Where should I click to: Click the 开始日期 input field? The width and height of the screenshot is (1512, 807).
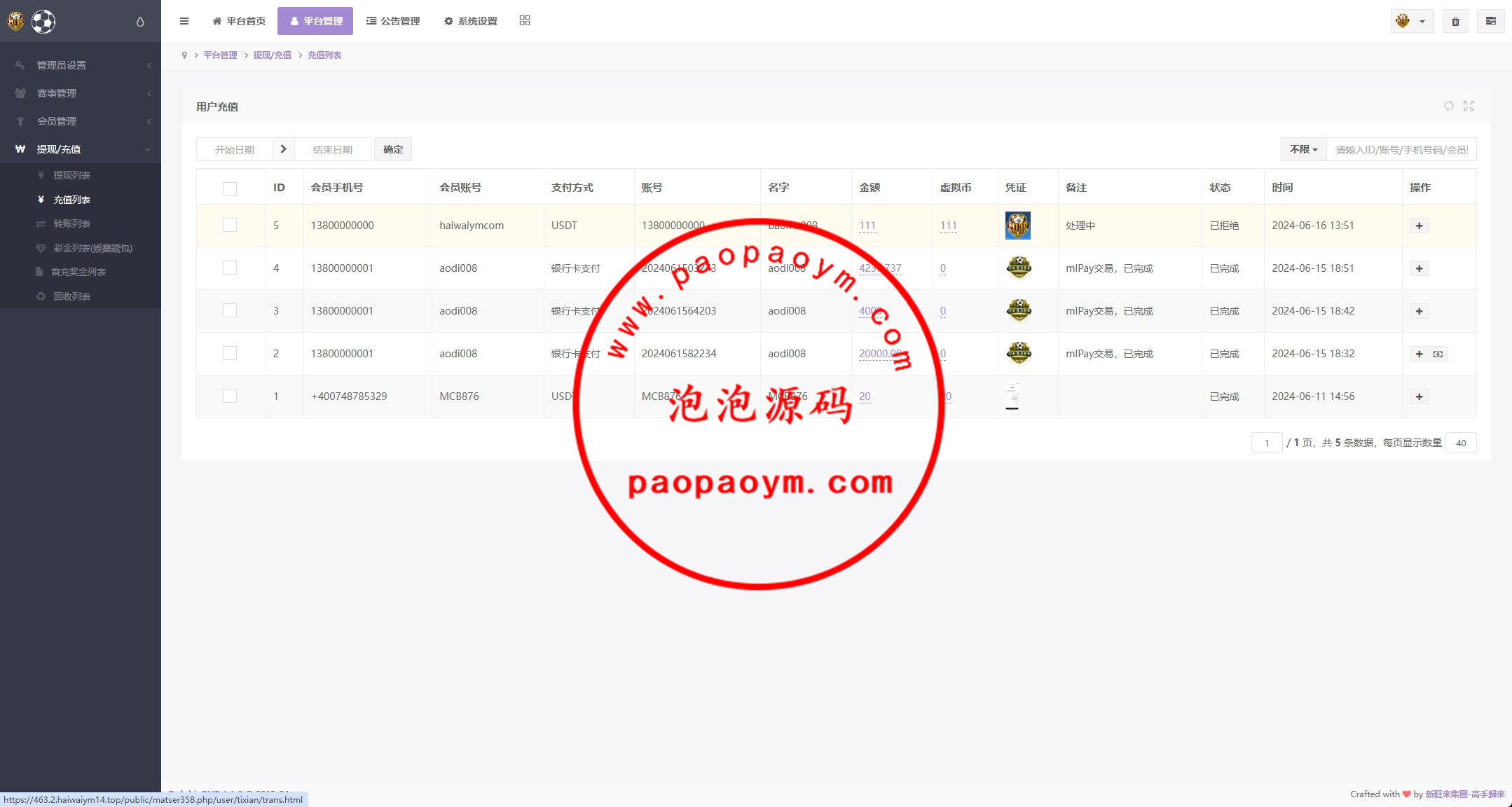pos(235,149)
